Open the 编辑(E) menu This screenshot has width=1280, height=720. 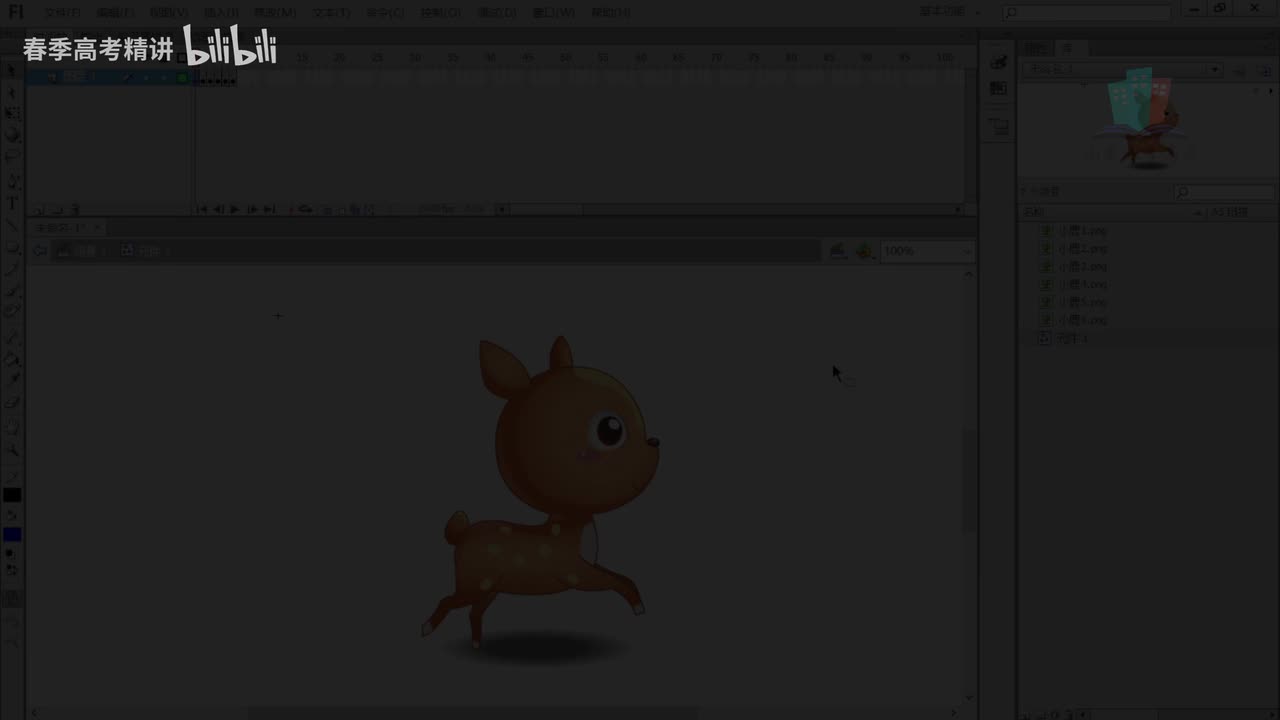click(114, 12)
